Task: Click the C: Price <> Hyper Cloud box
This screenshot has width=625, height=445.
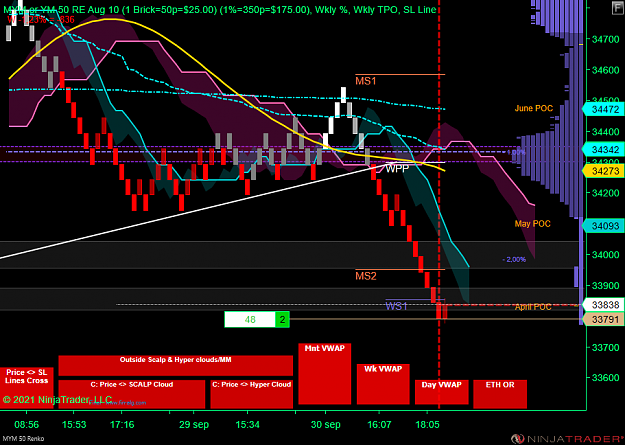Action: click(x=252, y=394)
